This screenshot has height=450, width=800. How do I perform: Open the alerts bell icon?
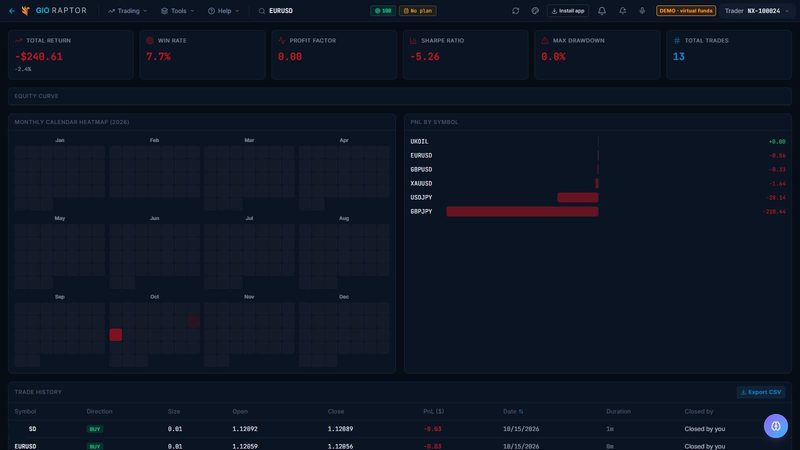pos(622,11)
